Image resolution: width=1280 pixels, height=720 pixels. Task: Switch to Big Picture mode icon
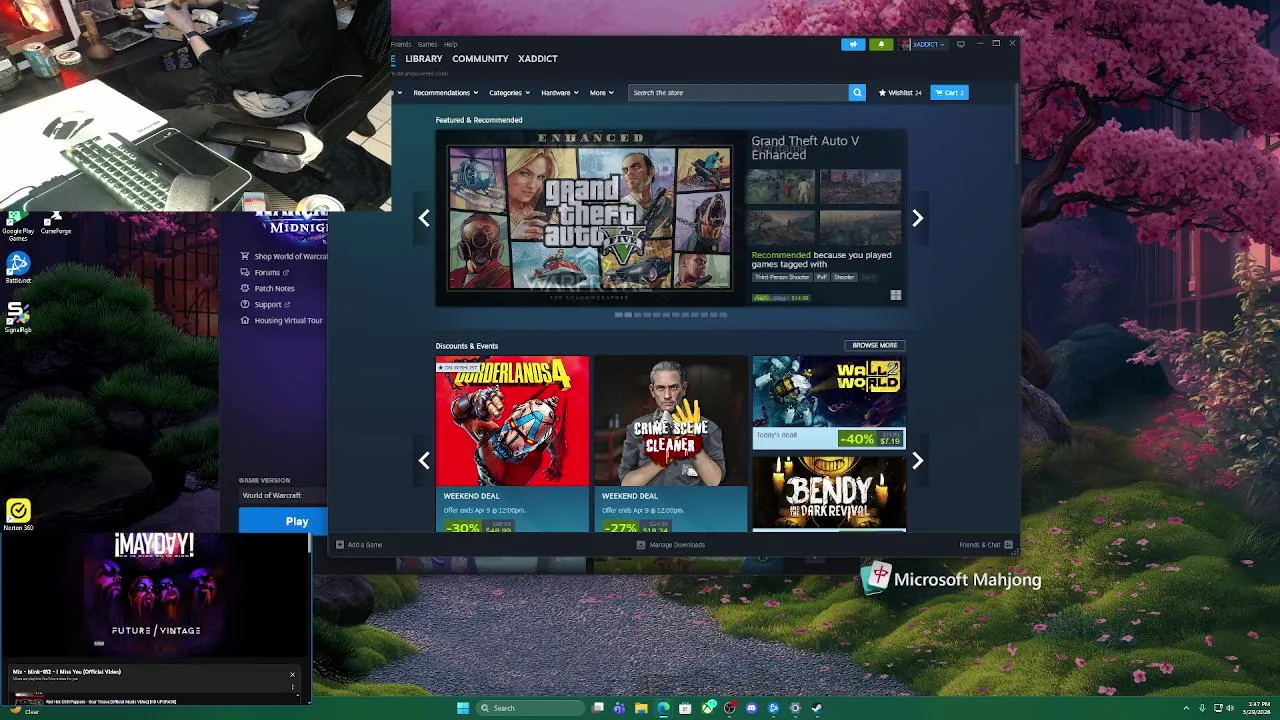961,44
